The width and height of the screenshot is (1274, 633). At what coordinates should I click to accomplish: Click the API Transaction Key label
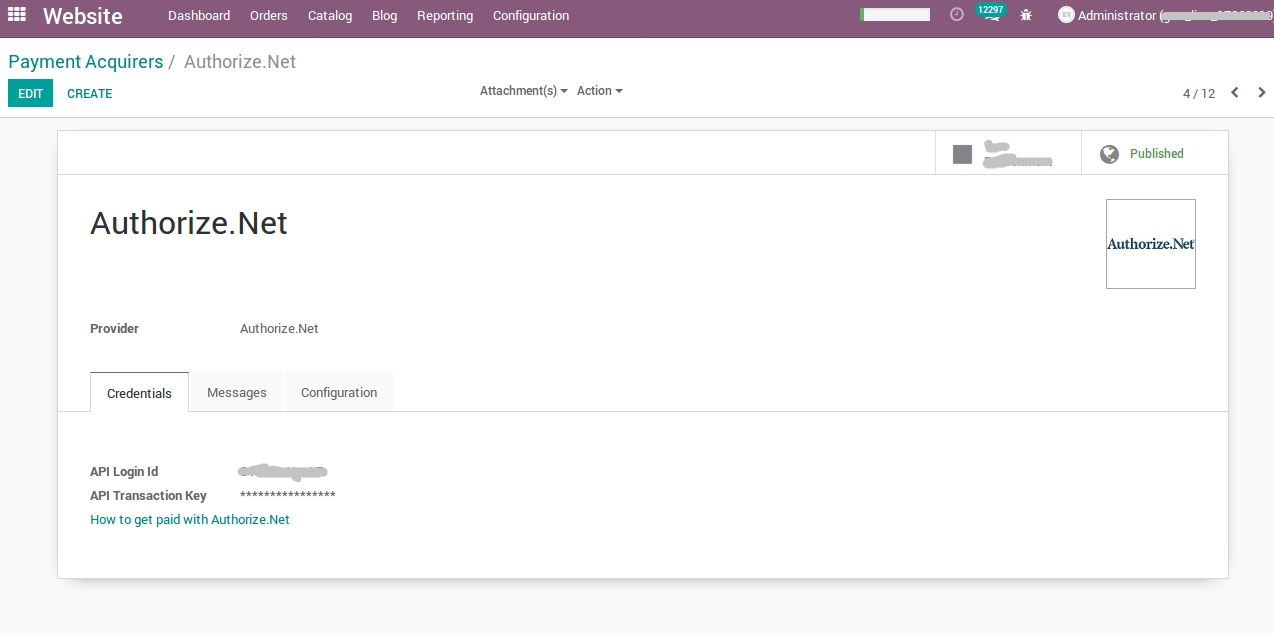click(x=148, y=496)
